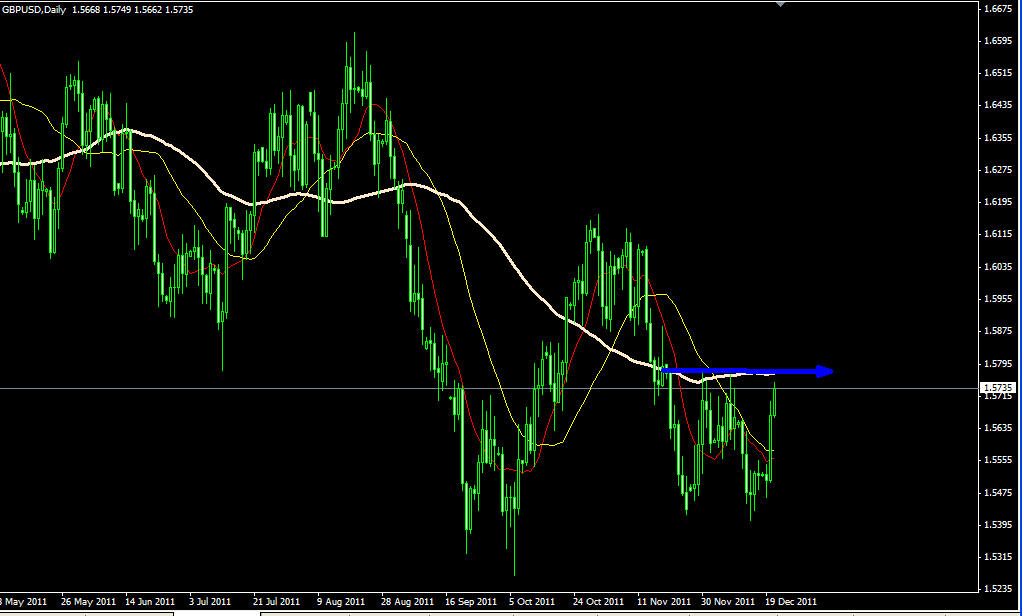1022x616 pixels.
Task: Click the 9 Aug 2011 date label
Action: [x=341, y=602]
